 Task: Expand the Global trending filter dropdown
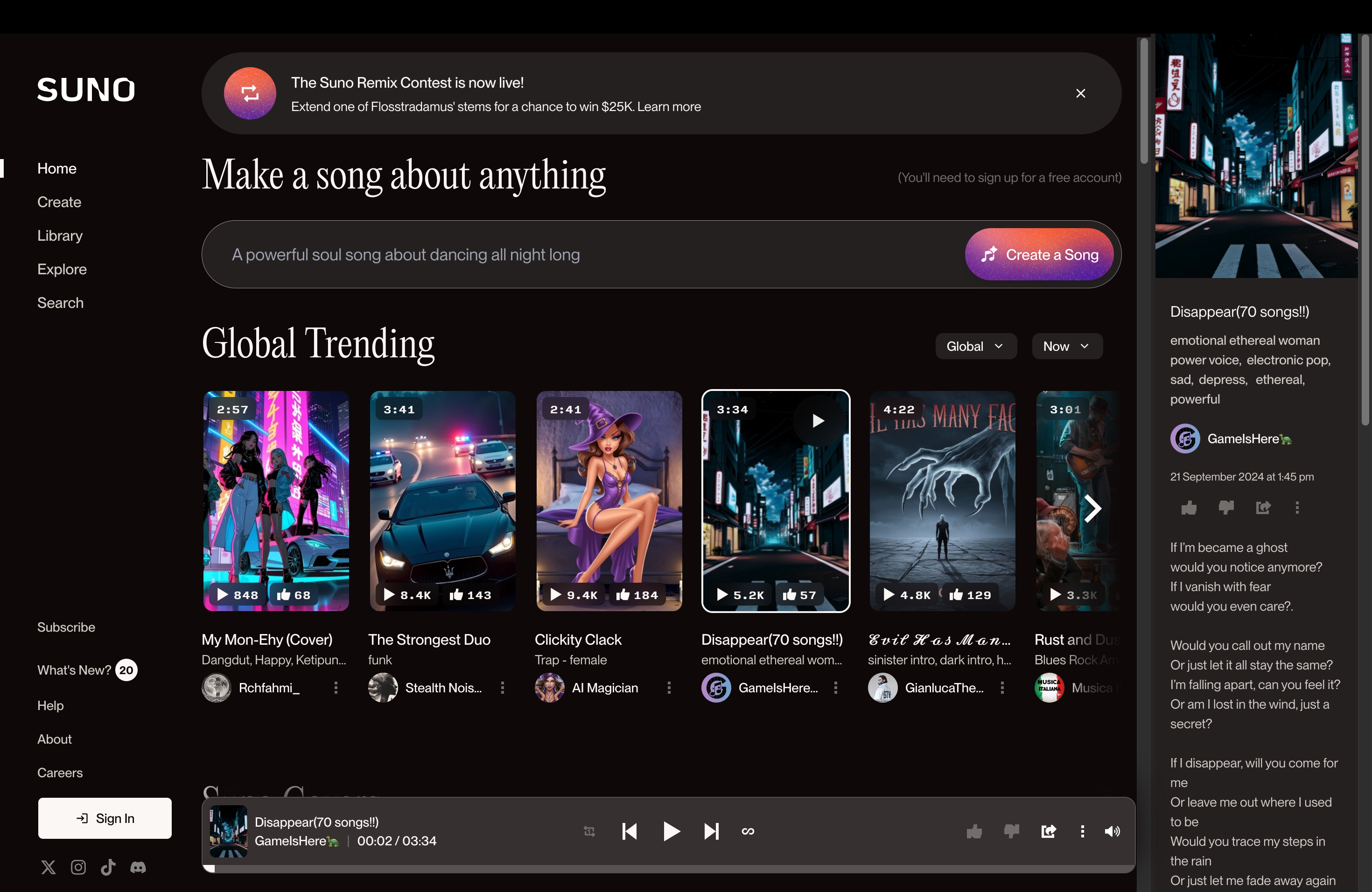(x=974, y=345)
